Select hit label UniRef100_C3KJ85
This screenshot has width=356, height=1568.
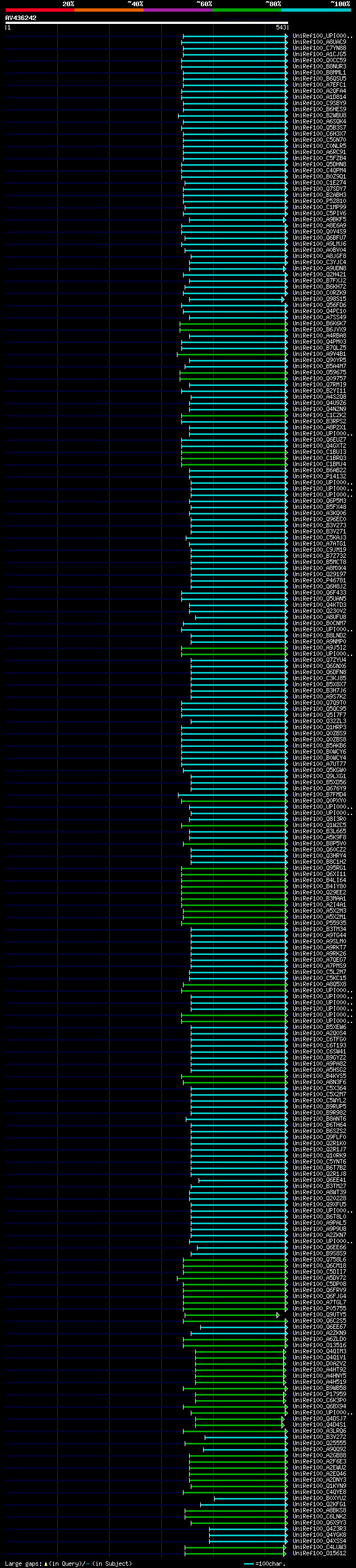tap(319, 678)
